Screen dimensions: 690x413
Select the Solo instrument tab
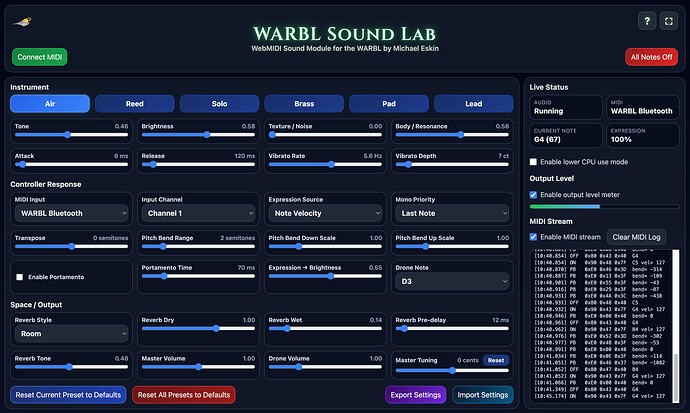tap(219, 104)
